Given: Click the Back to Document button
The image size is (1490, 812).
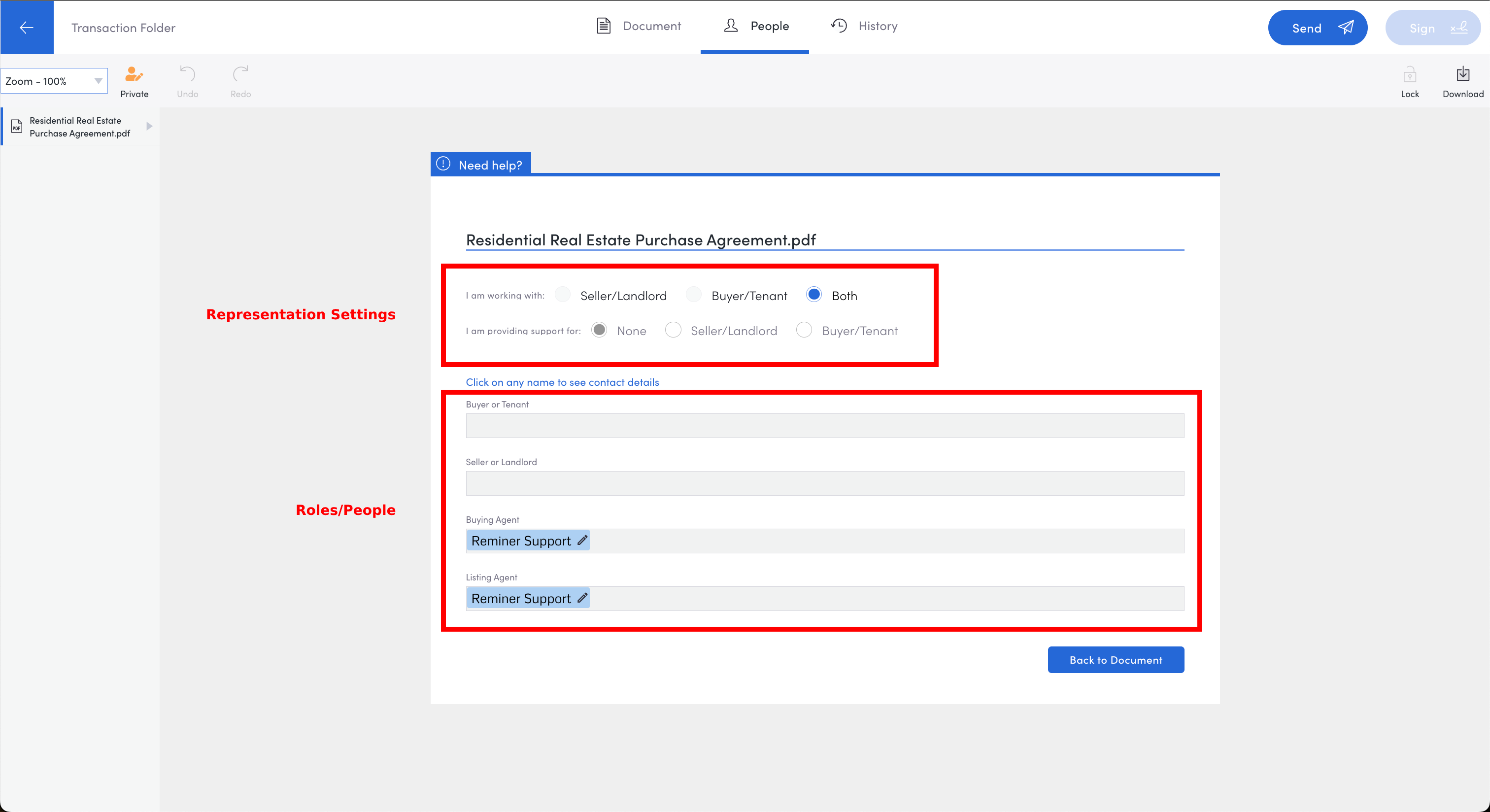Looking at the screenshot, I should 1115,660.
